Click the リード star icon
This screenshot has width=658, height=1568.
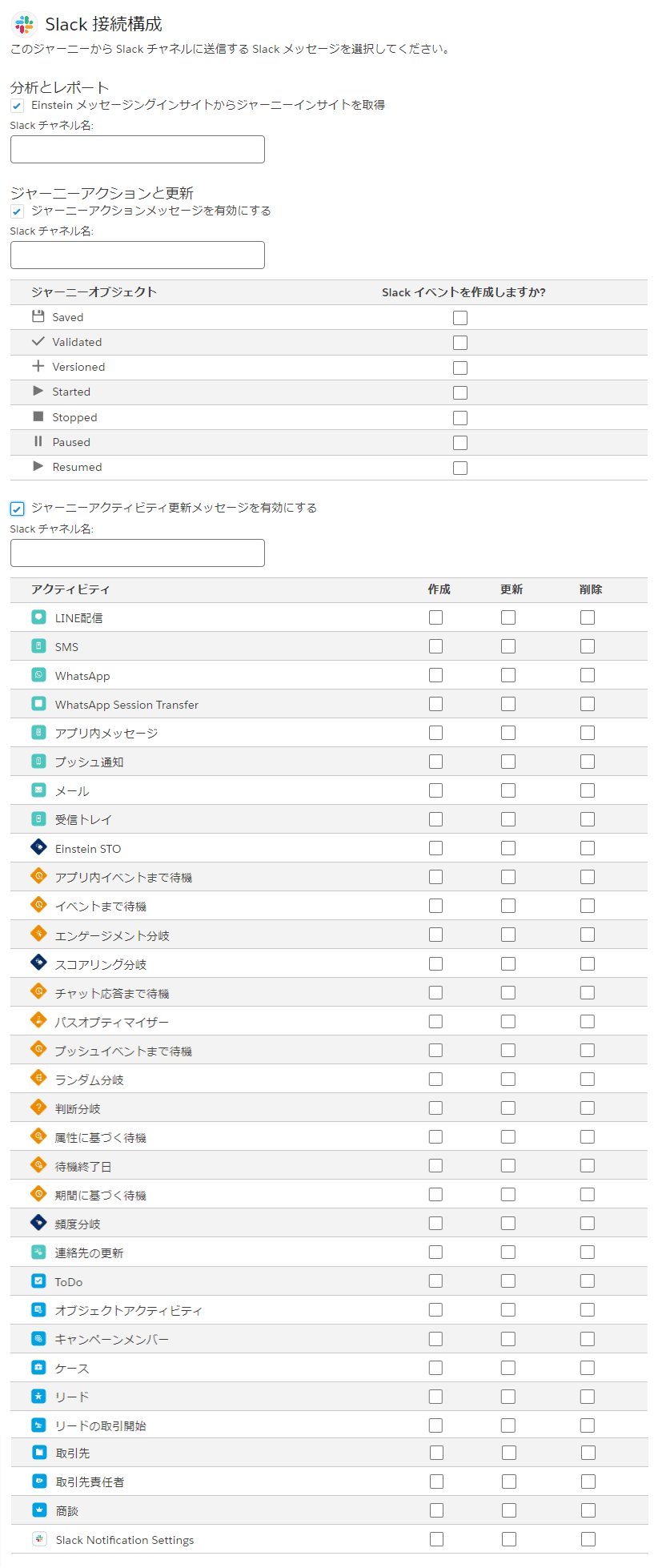38,1396
